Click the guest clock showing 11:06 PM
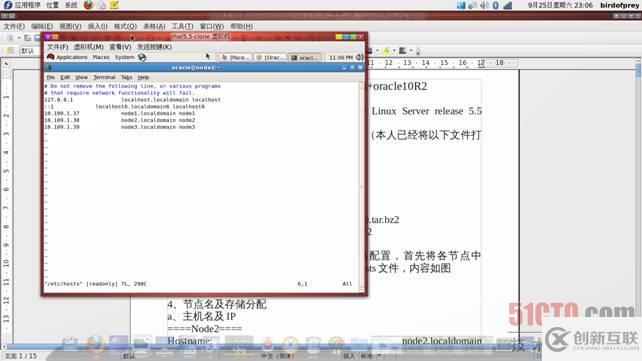This screenshot has height=361, width=642. tap(341, 58)
